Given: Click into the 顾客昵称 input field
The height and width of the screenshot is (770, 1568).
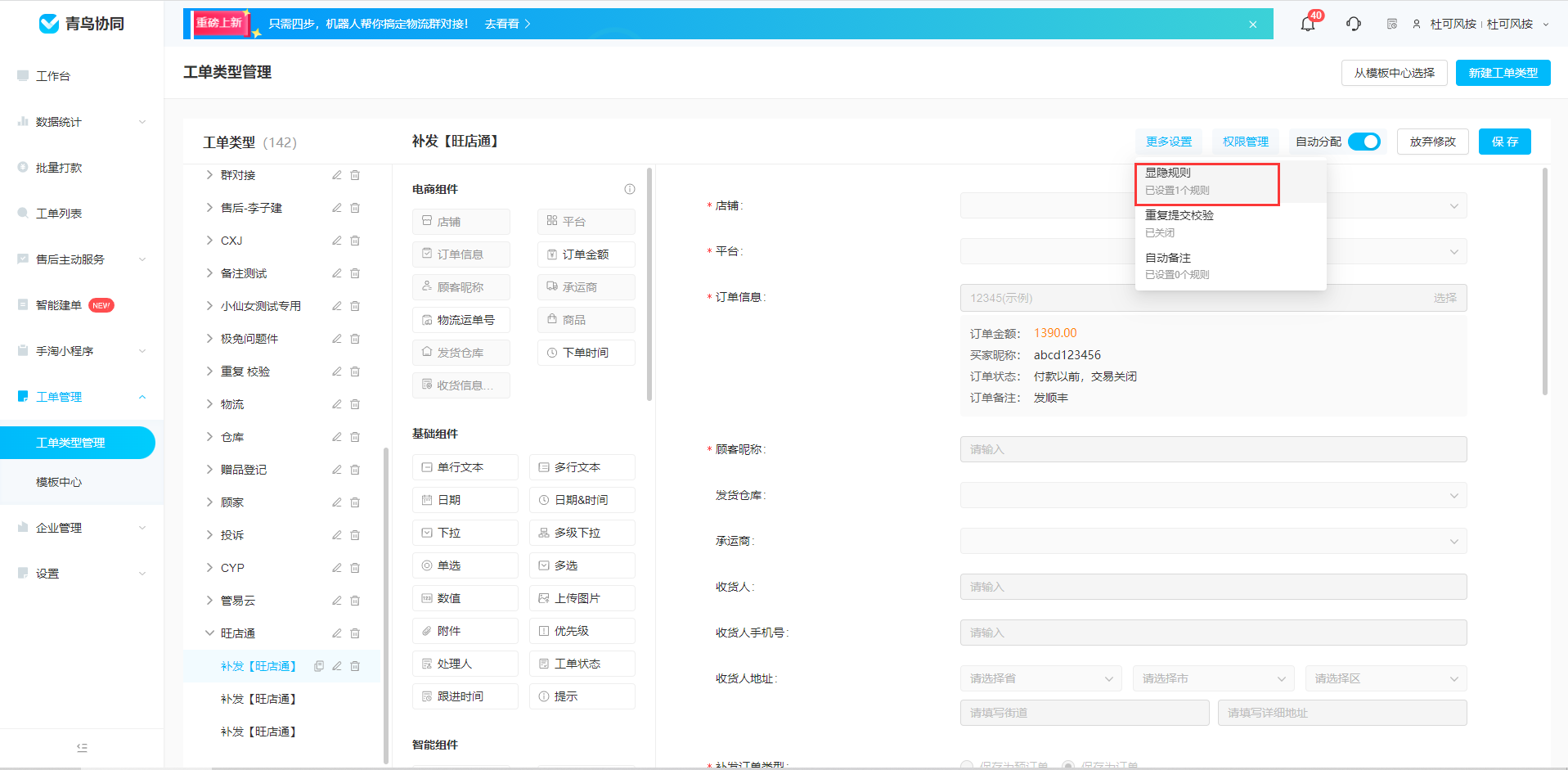Looking at the screenshot, I should click(1213, 449).
